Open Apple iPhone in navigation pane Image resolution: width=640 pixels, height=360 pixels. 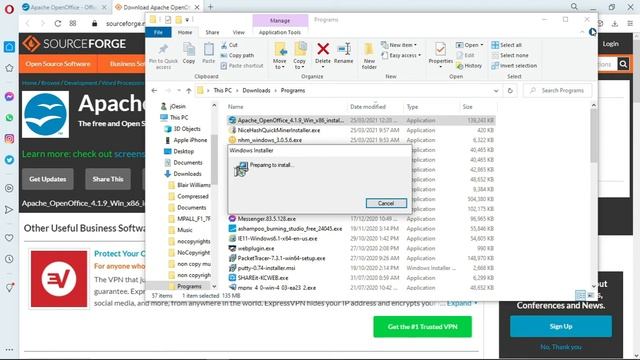pyautogui.click(x=190, y=140)
